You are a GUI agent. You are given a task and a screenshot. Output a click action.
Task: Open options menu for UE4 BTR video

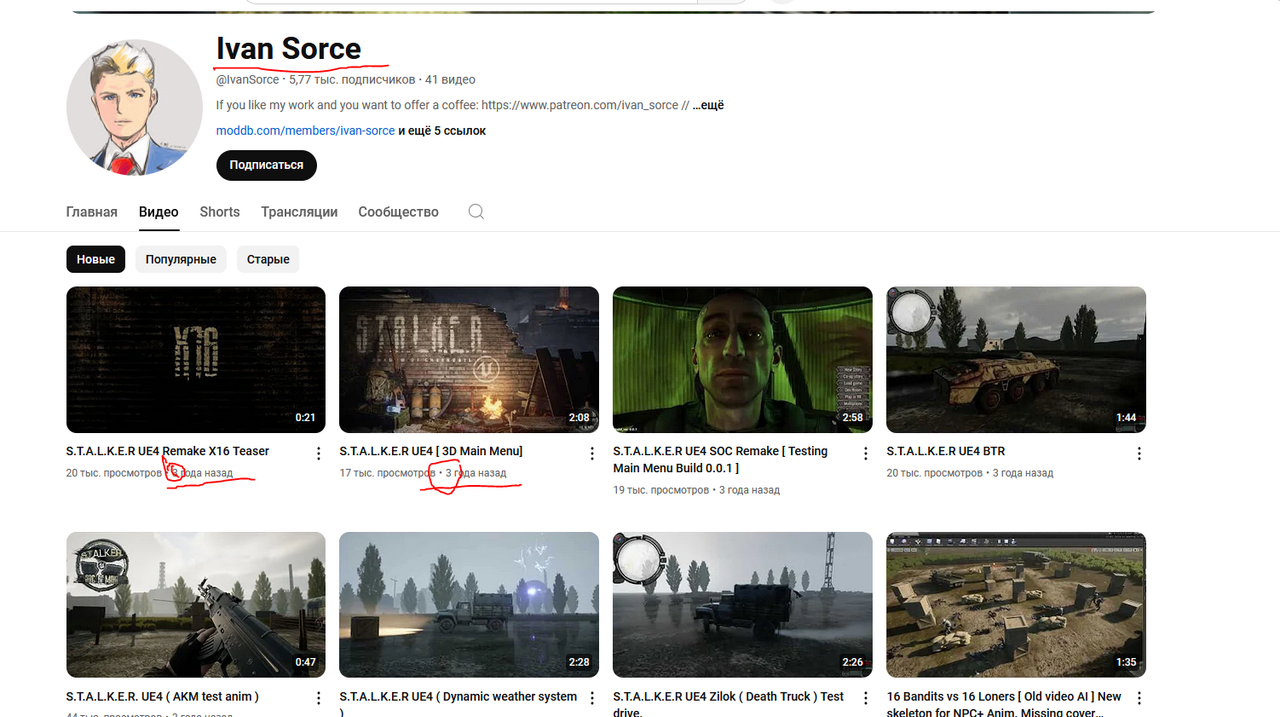click(x=1139, y=454)
